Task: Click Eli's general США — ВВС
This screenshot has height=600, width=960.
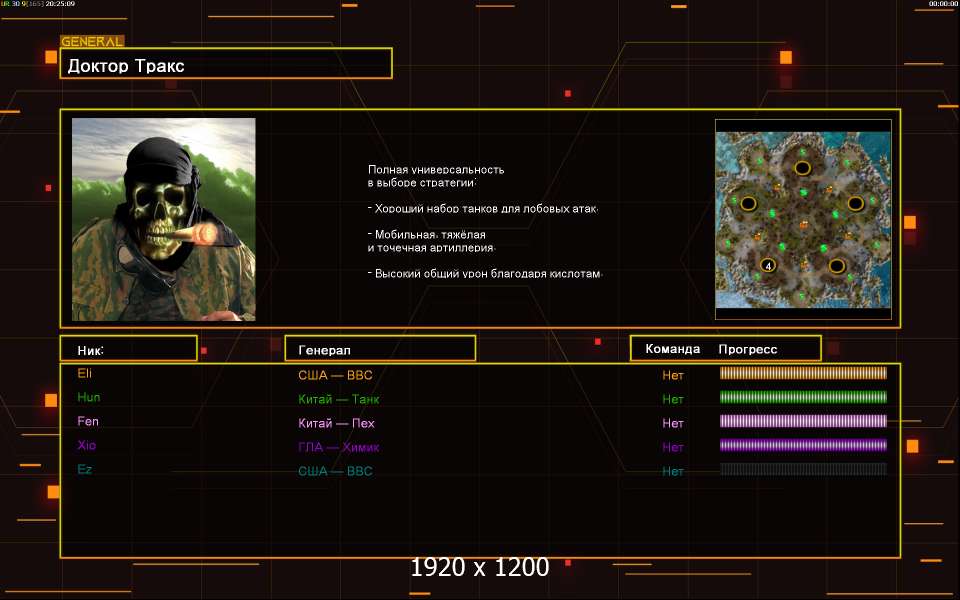Action: point(335,375)
